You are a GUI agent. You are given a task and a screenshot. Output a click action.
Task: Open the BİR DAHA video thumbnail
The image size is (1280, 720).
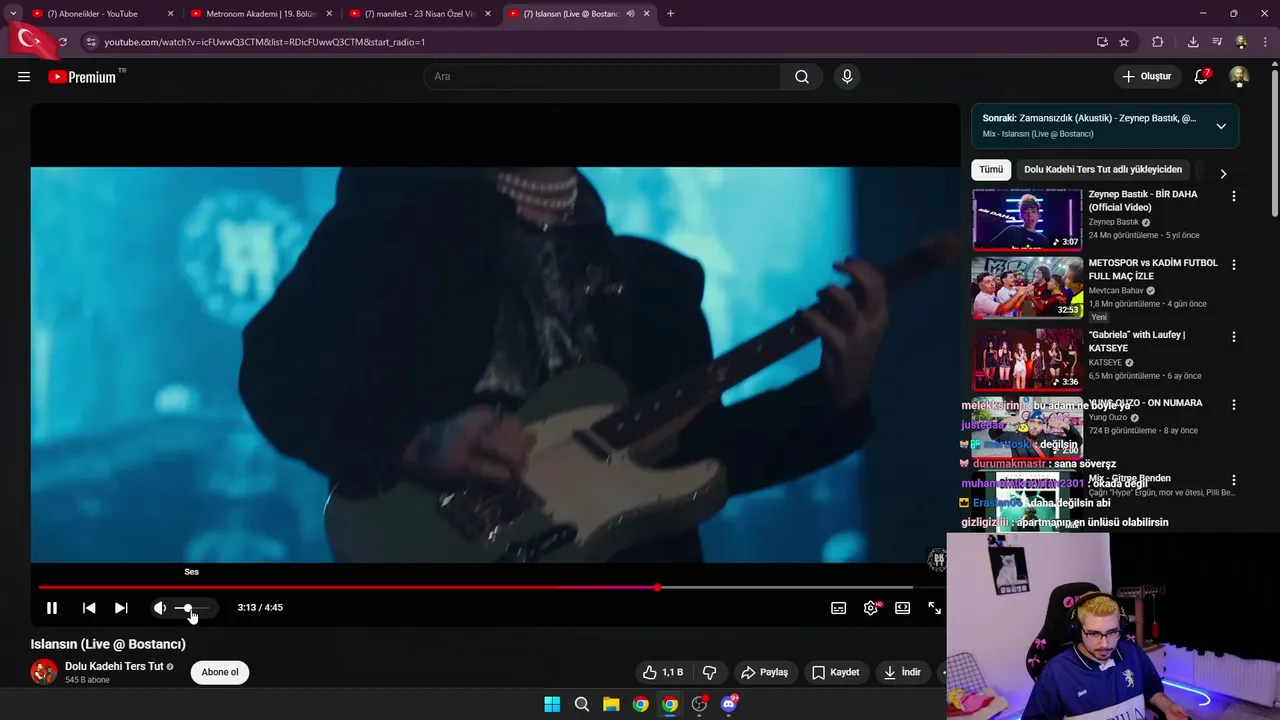[x=1027, y=219]
